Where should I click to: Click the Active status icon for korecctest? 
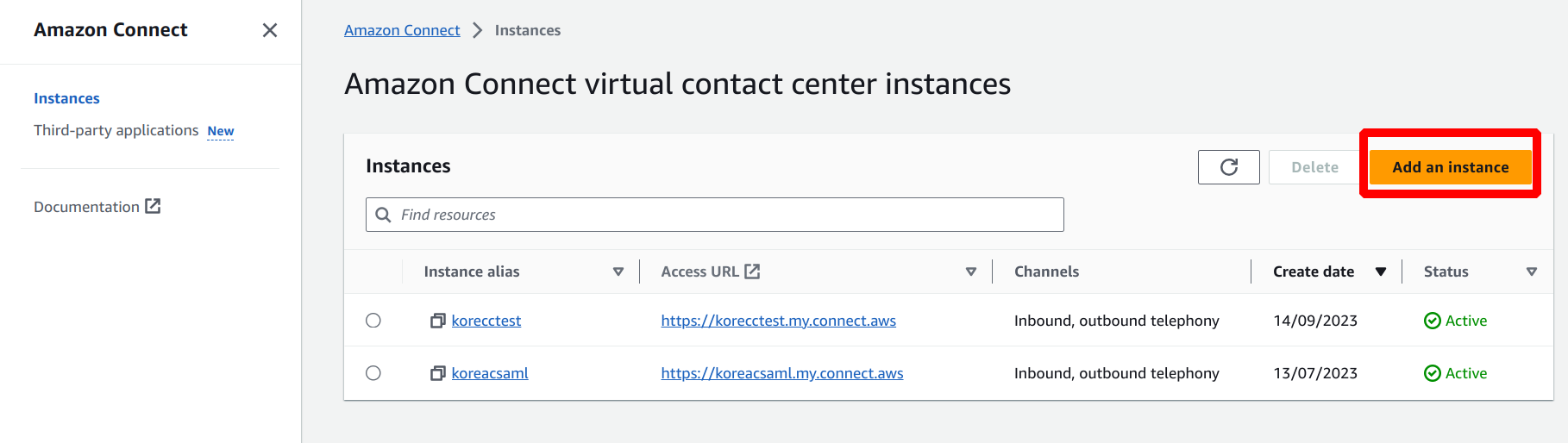pos(1432,321)
